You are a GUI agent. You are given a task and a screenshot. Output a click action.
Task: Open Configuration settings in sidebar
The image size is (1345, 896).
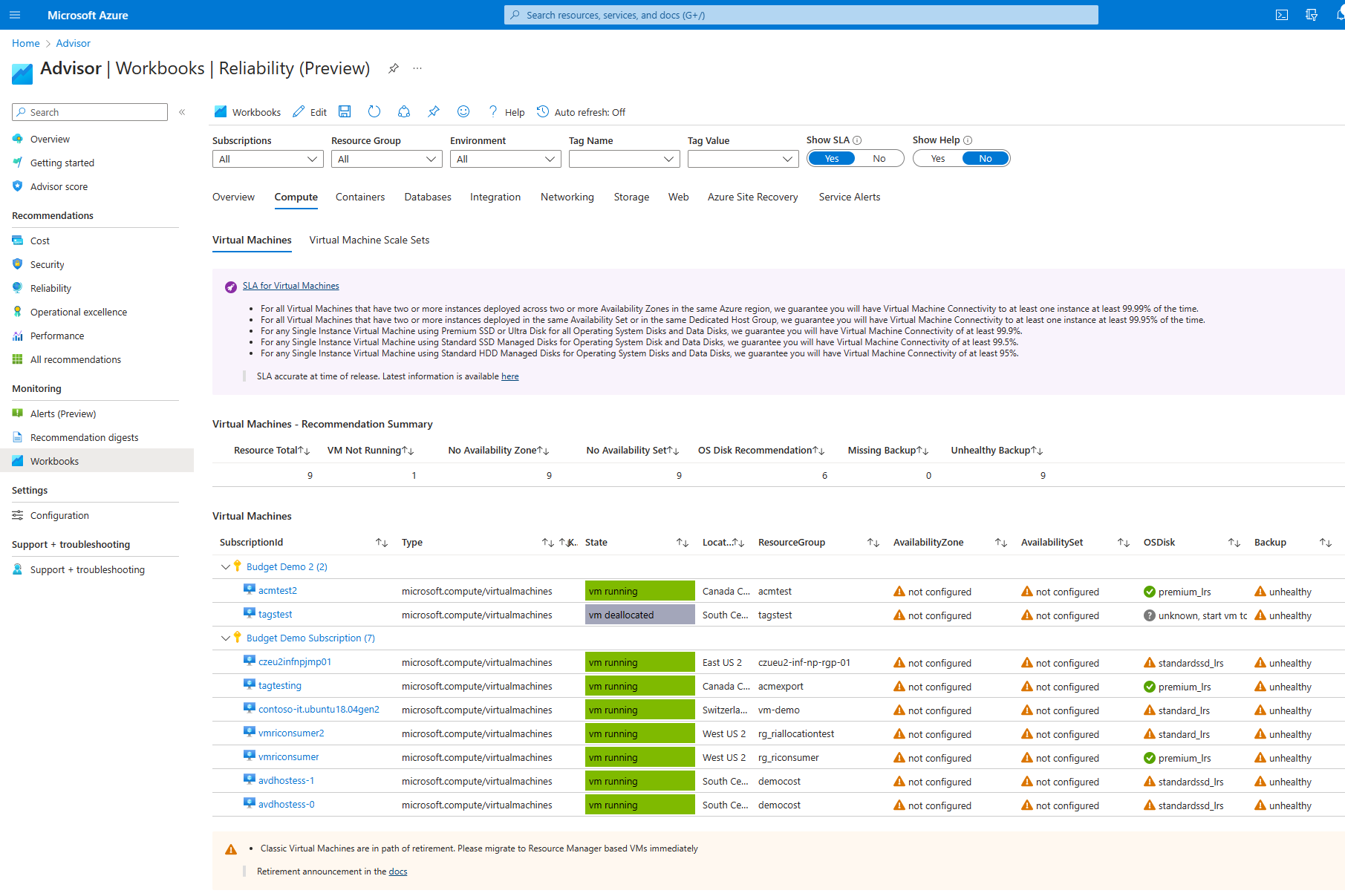coord(59,515)
